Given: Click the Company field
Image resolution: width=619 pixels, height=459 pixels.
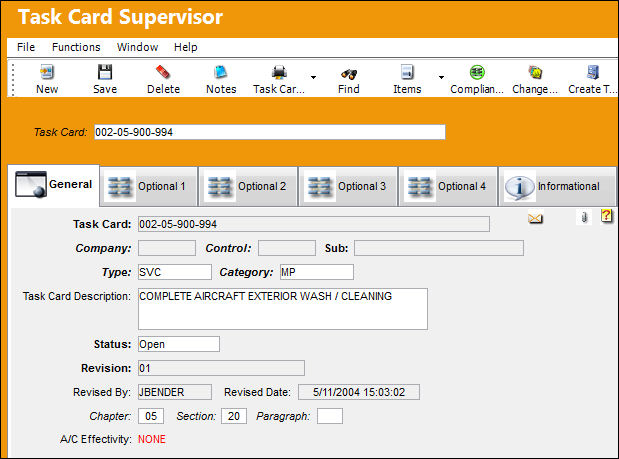Looking at the screenshot, I should point(167,248).
